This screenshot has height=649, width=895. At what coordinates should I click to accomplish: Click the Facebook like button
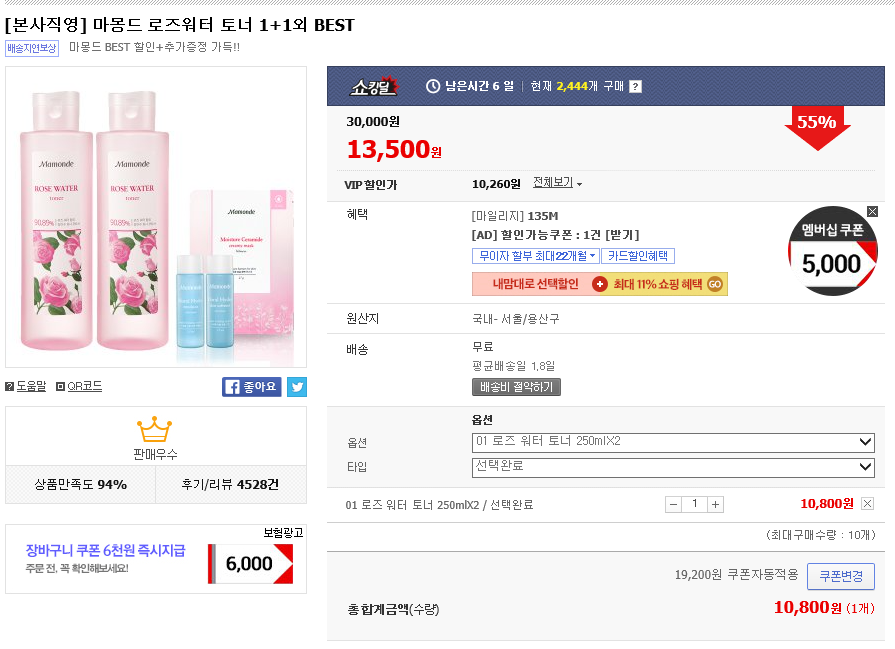[x=251, y=387]
